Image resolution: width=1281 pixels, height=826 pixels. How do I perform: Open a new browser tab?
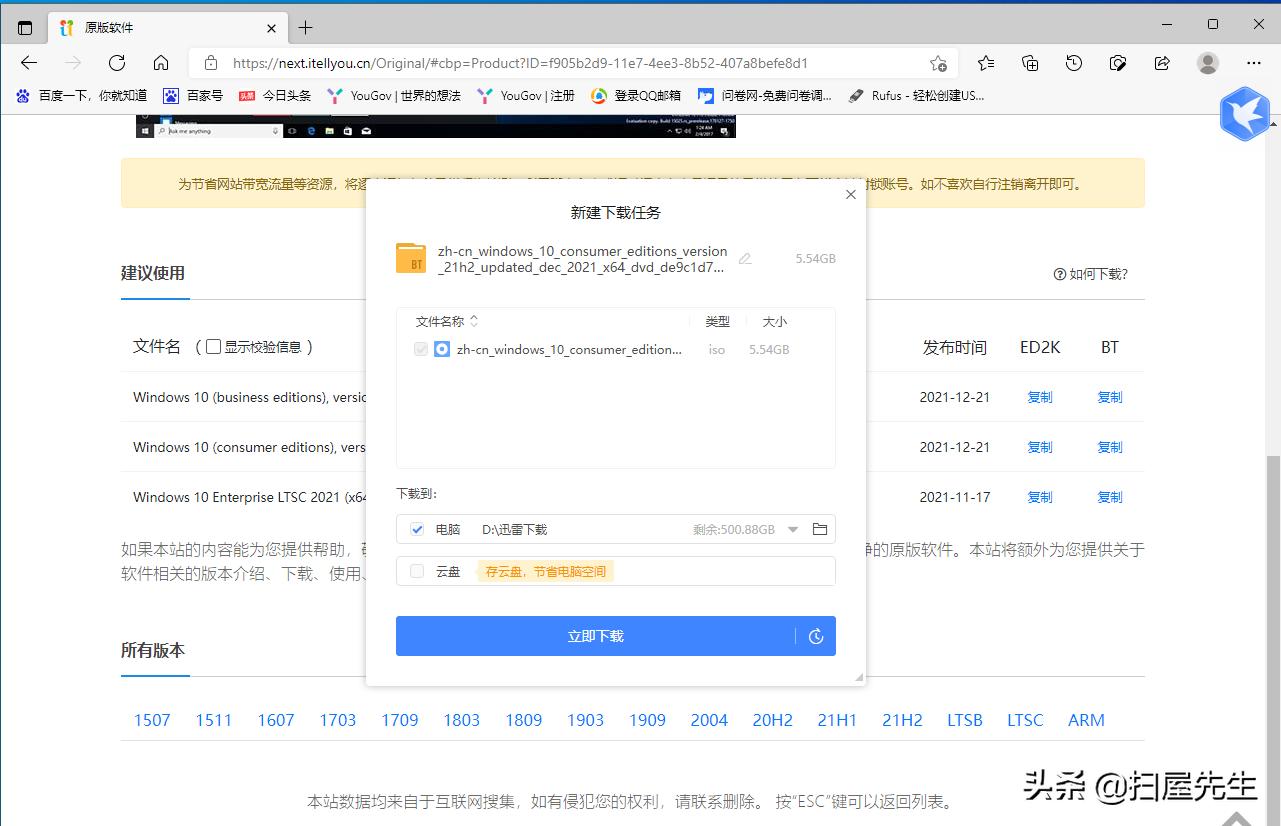click(x=305, y=27)
